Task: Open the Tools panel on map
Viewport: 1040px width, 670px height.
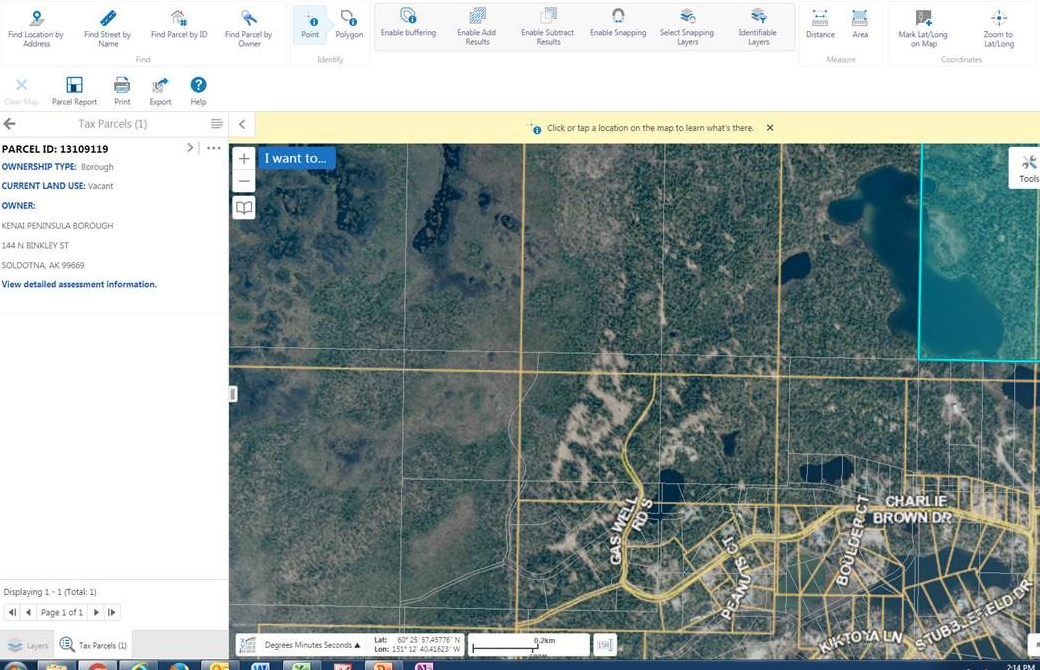Action: point(1027,168)
